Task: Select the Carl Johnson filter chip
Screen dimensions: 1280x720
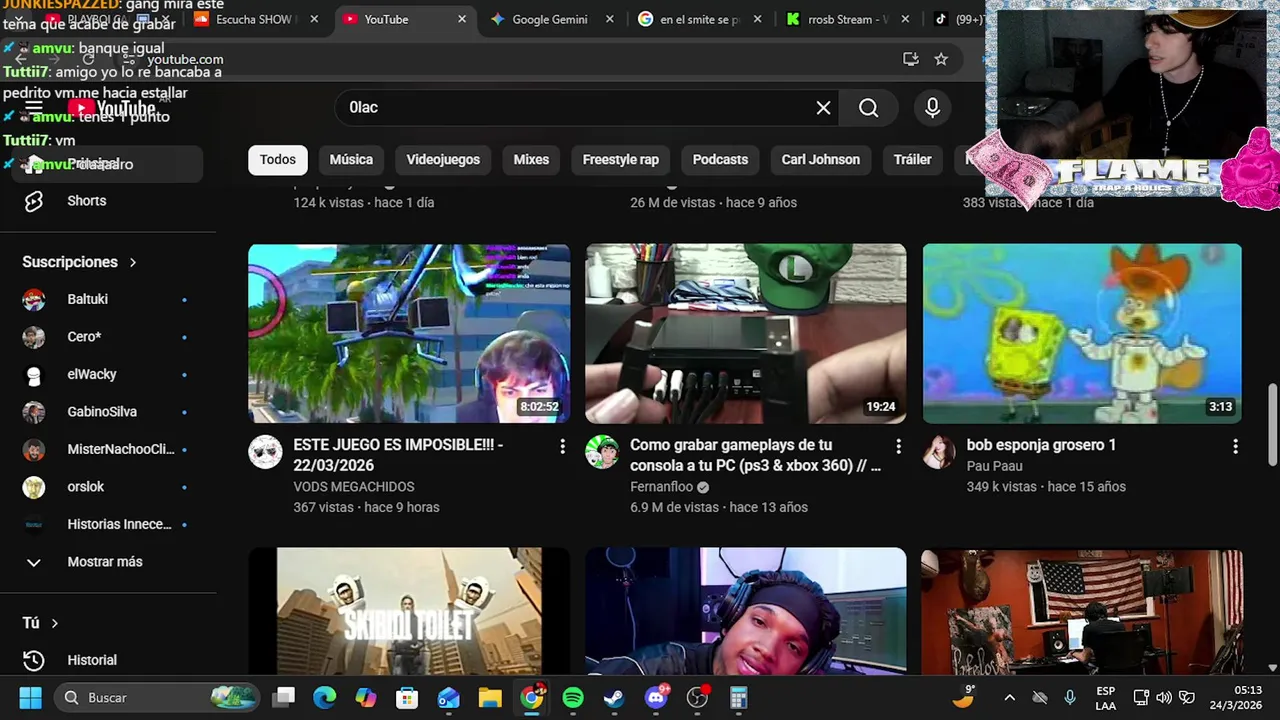Action: [x=821, y=159]
